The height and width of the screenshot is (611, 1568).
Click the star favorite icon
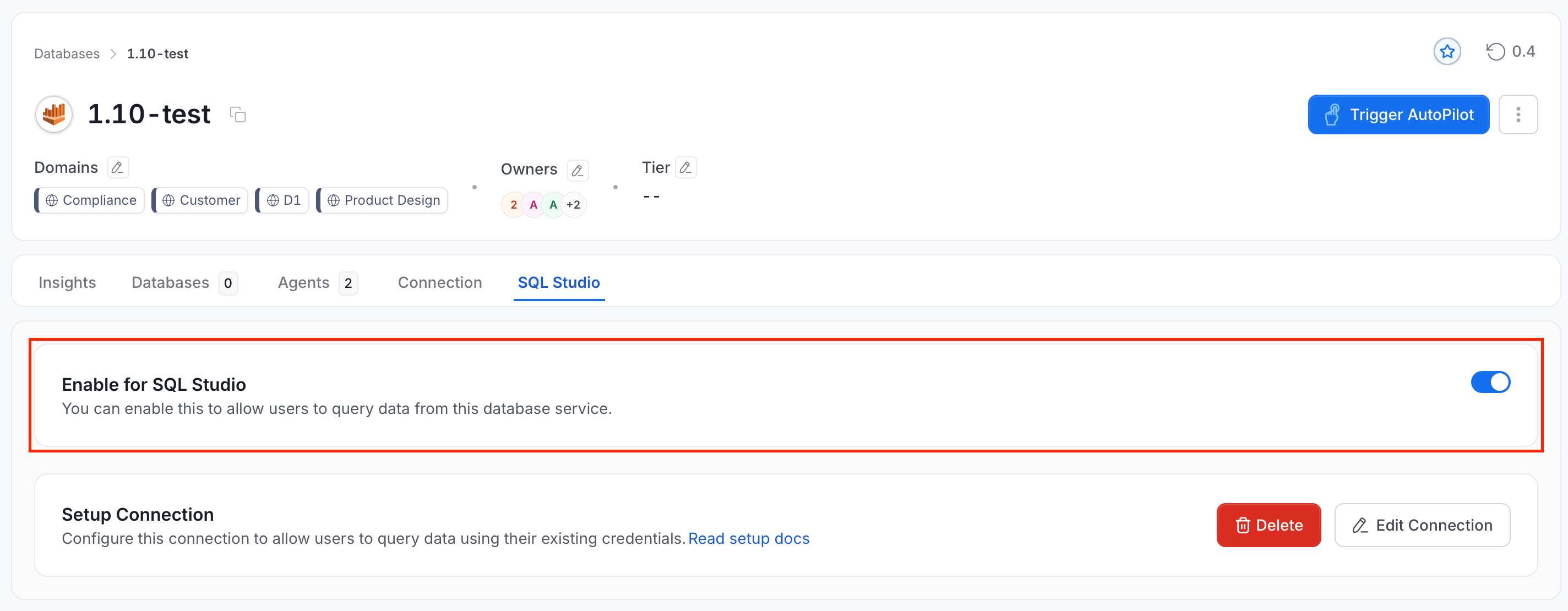point(1447,52)
